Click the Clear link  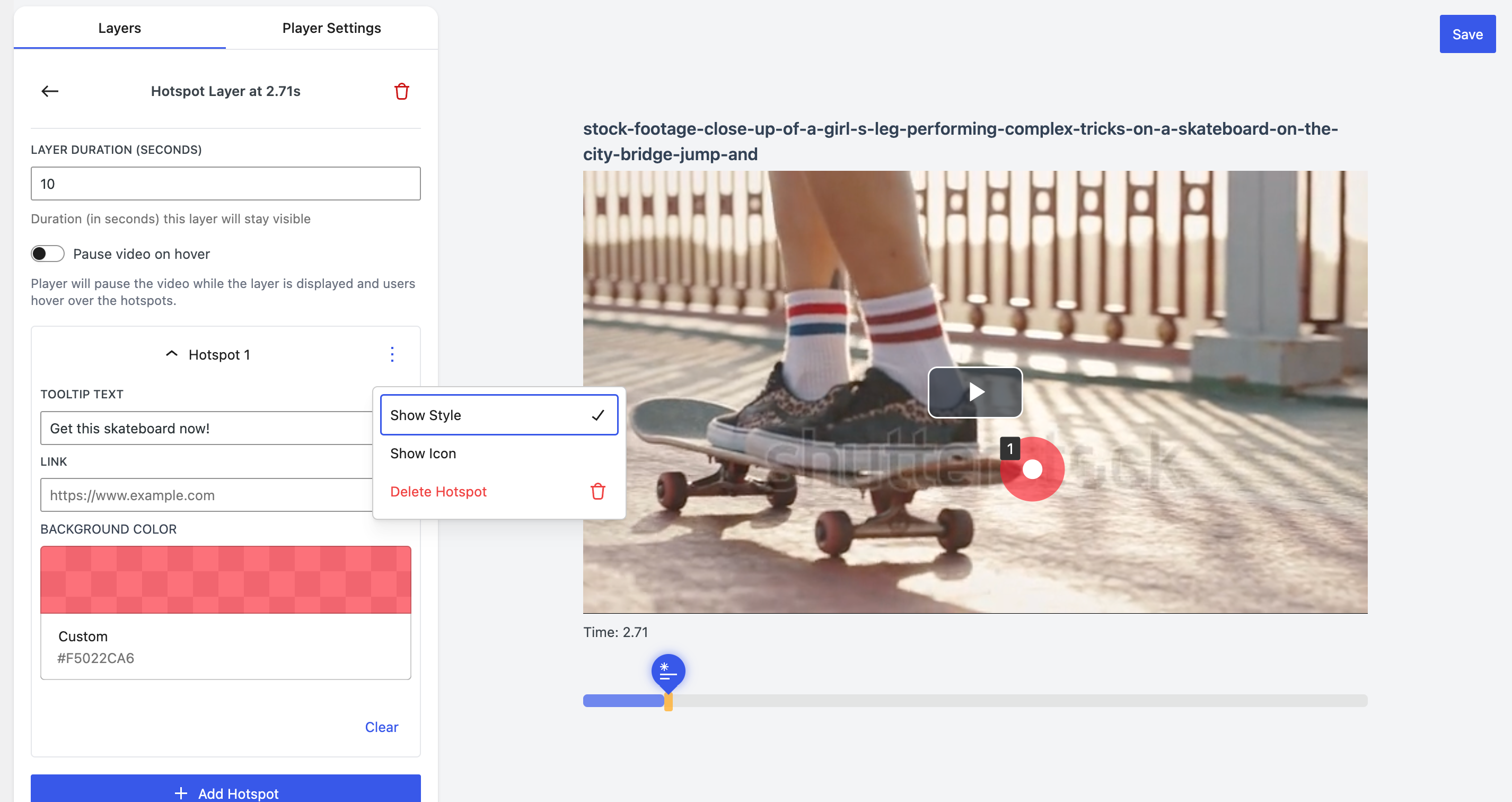pos(381,727)
